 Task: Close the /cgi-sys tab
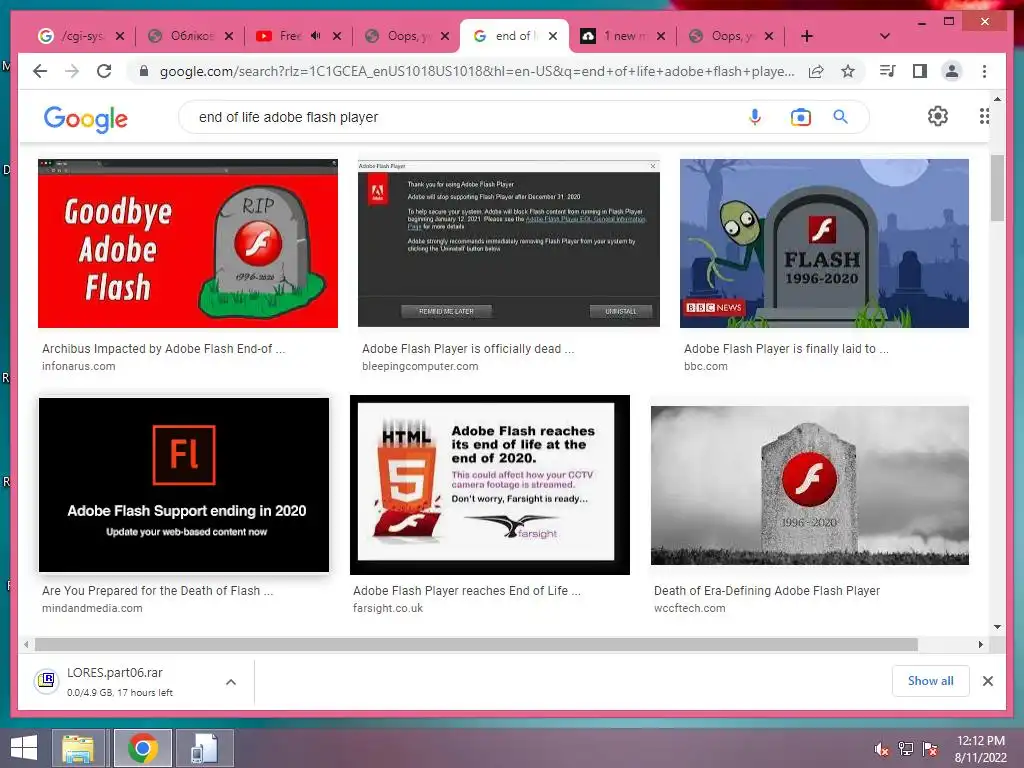tap(120, 36)
